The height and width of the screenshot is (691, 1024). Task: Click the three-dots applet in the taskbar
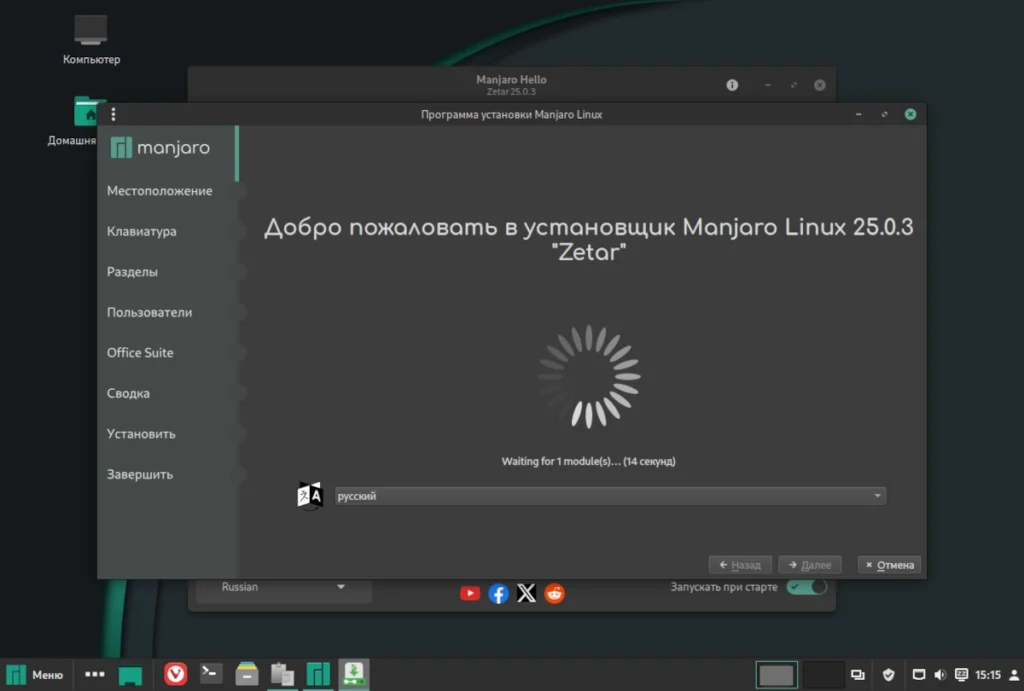tap(95, 674)
